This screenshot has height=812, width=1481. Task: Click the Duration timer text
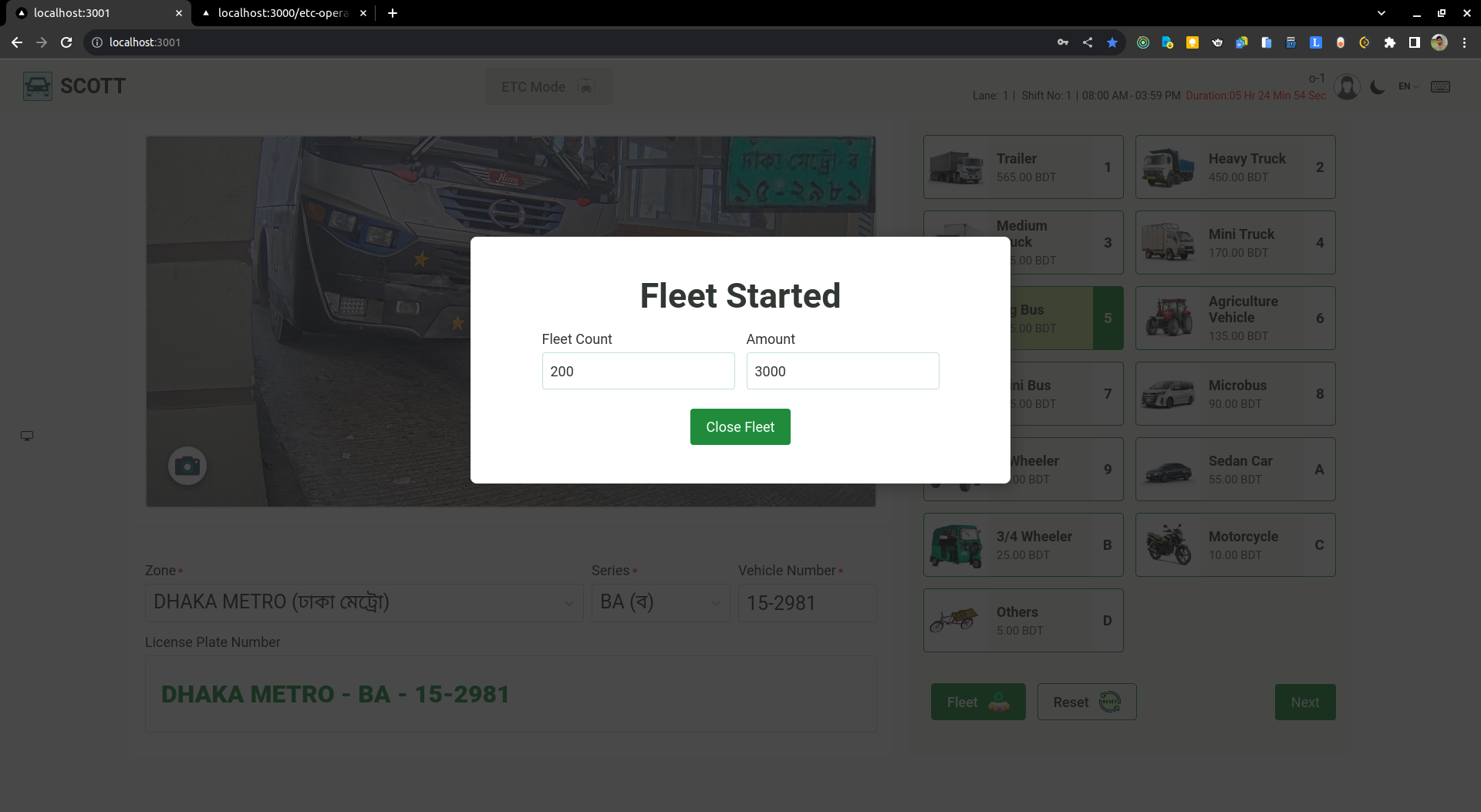click(x=1256, y=96)
